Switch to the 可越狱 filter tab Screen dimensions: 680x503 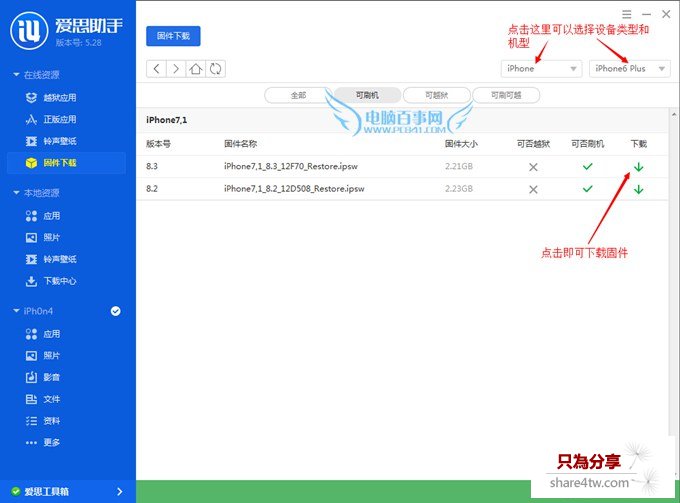(x=436, y=95)
